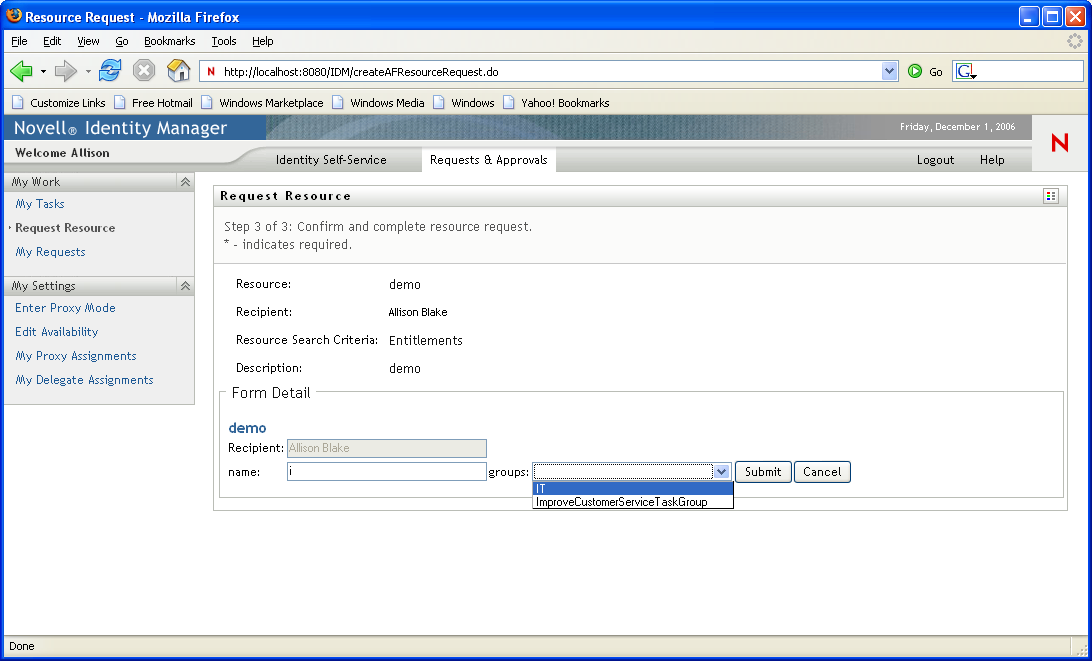Reload the page with the Refresh icon
The height and width of the screenshot is (661, 1092).
click(109, 71)
